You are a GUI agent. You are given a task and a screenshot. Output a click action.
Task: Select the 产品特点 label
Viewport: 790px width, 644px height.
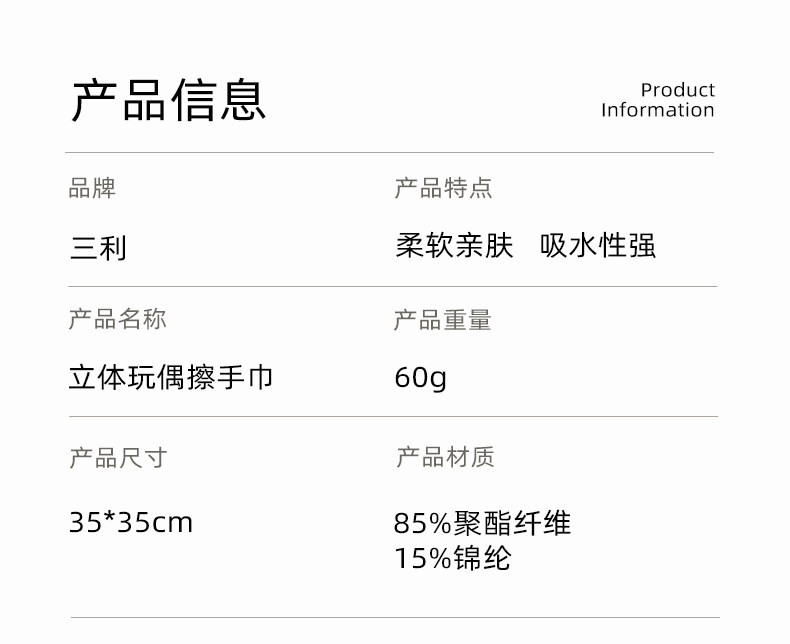point(443,188)
